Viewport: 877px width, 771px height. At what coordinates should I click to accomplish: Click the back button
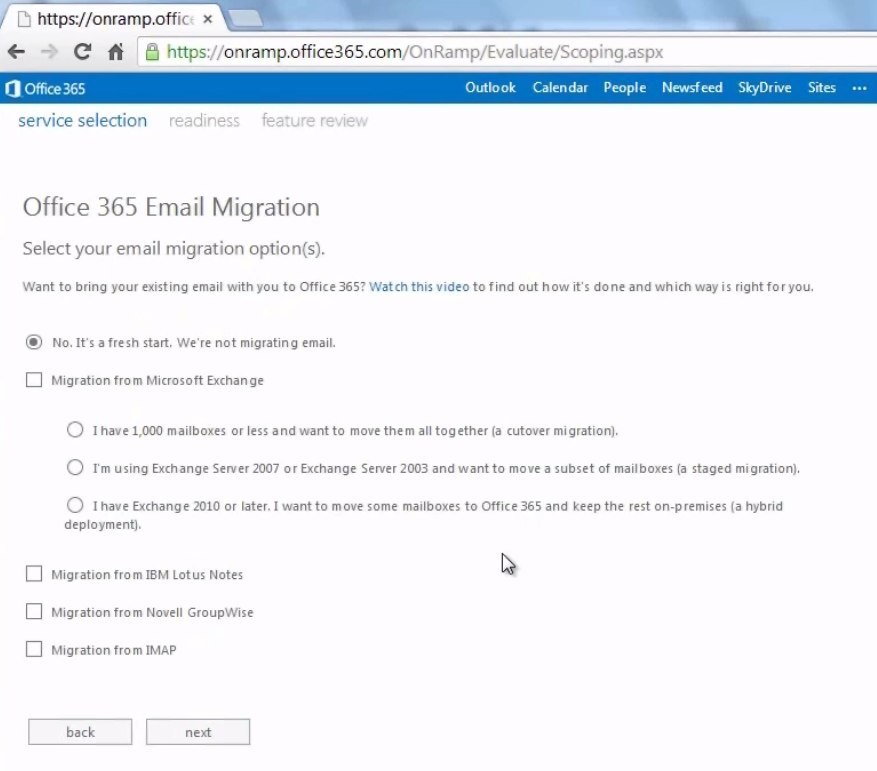tap(80, 732)
